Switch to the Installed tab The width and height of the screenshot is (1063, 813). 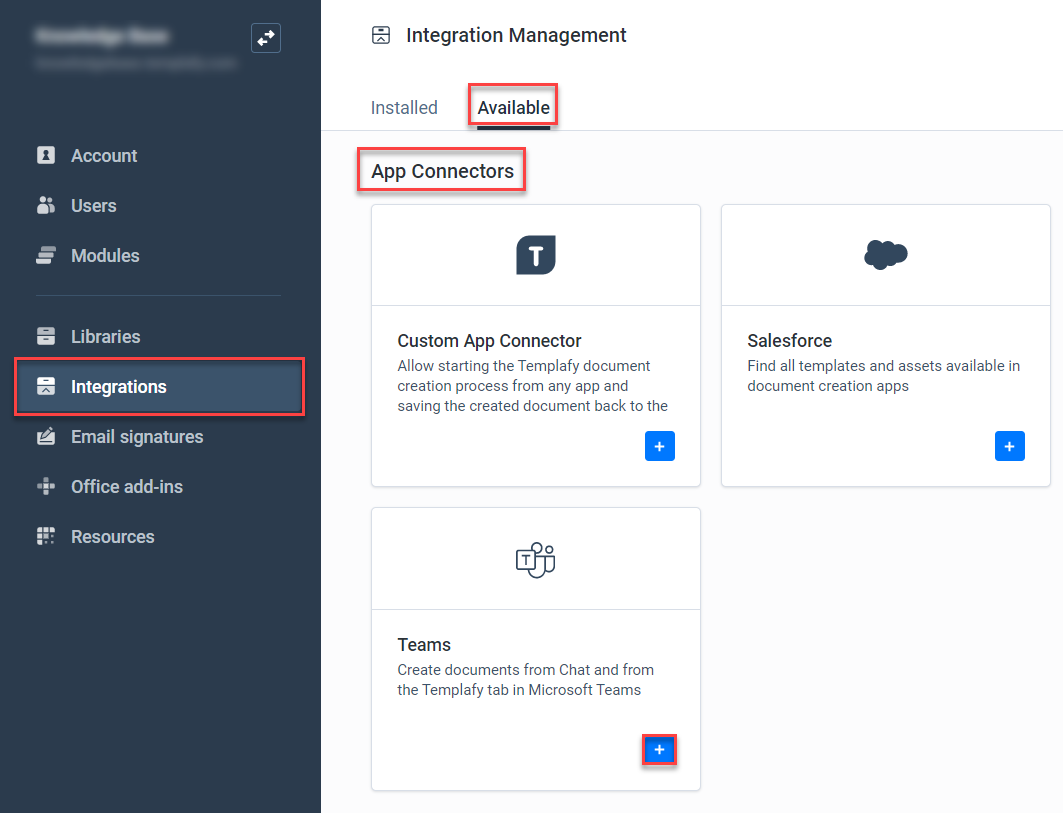(404, 108)
